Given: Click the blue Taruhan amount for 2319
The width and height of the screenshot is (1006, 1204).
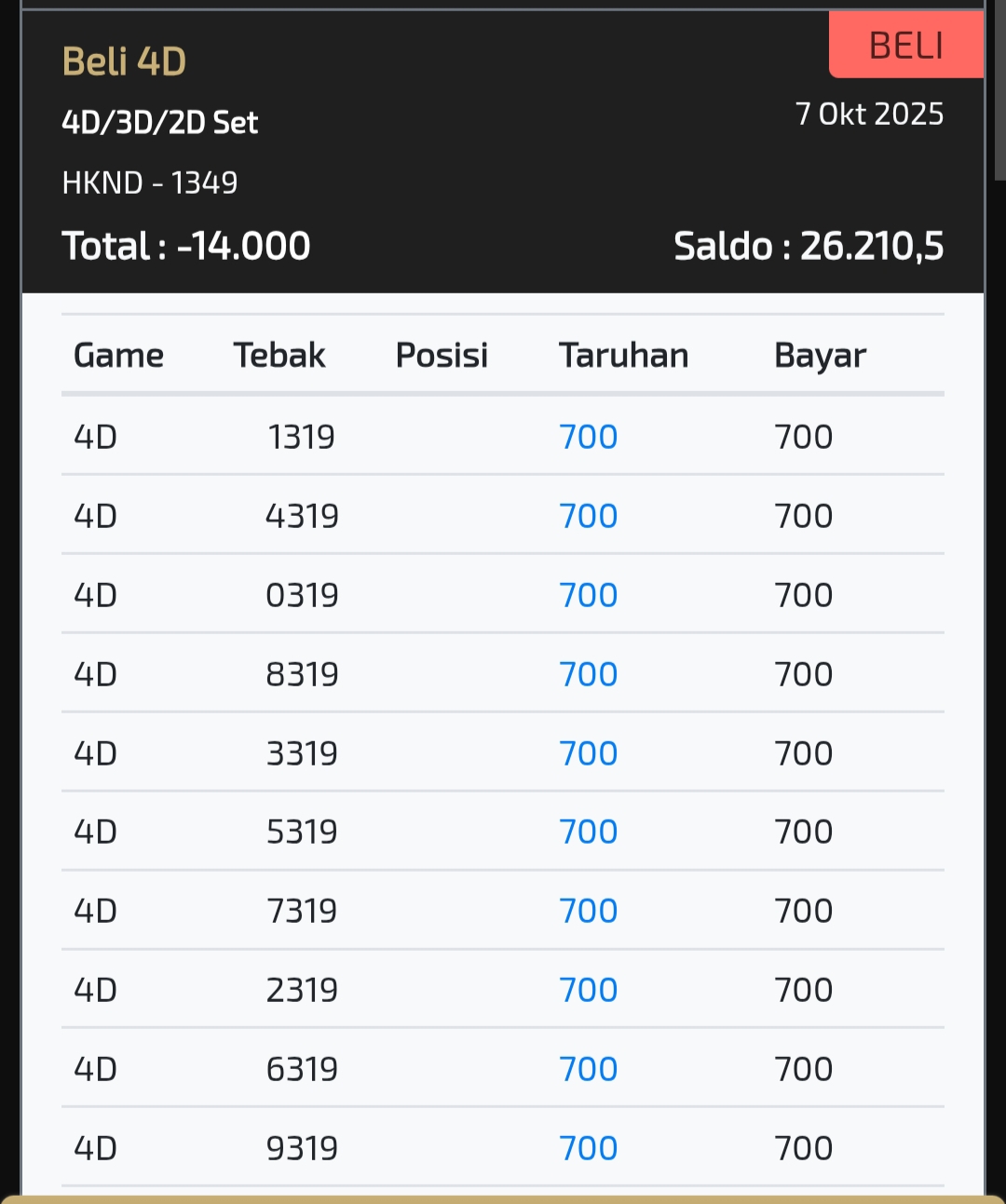Looking at the screenshot, I should [x=588, y=990].
